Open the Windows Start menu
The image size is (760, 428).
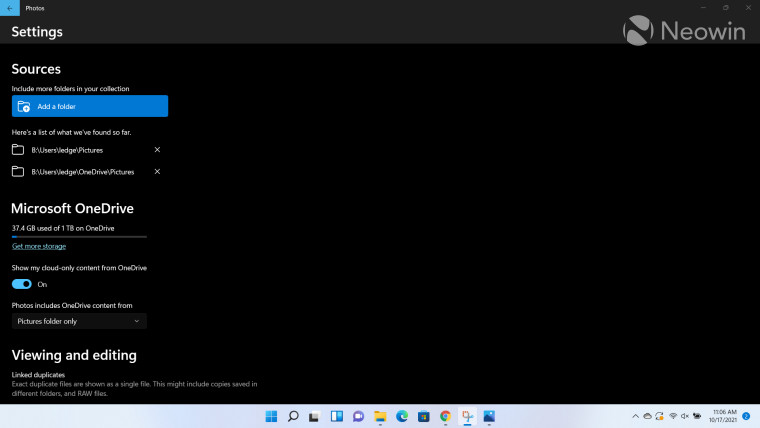pos(271,416)
